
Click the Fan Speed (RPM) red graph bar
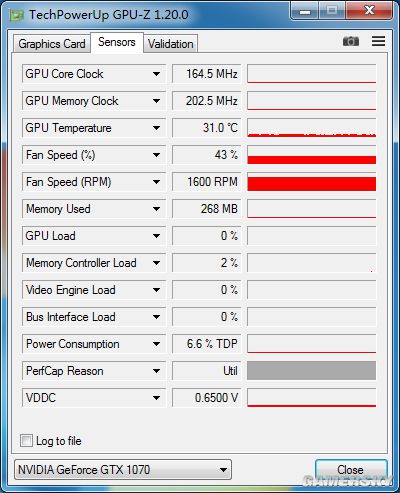[x=312, y=182]
